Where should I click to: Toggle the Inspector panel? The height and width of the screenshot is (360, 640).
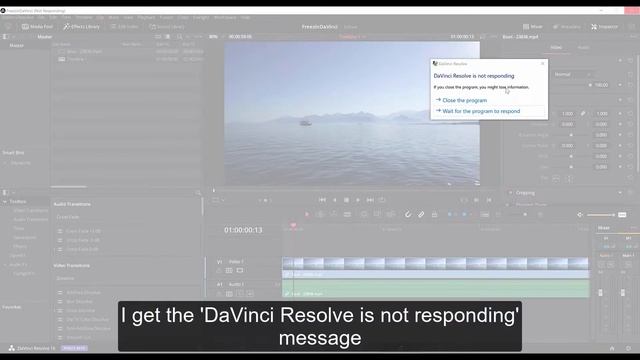coord(604,27)
